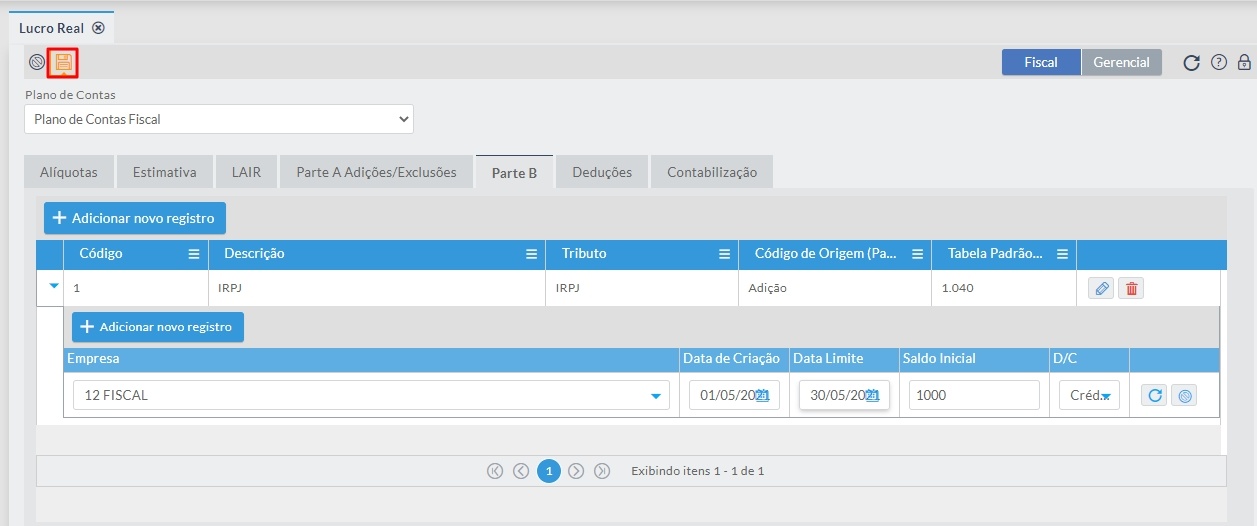Select page 1 in pager

point(548,471)
